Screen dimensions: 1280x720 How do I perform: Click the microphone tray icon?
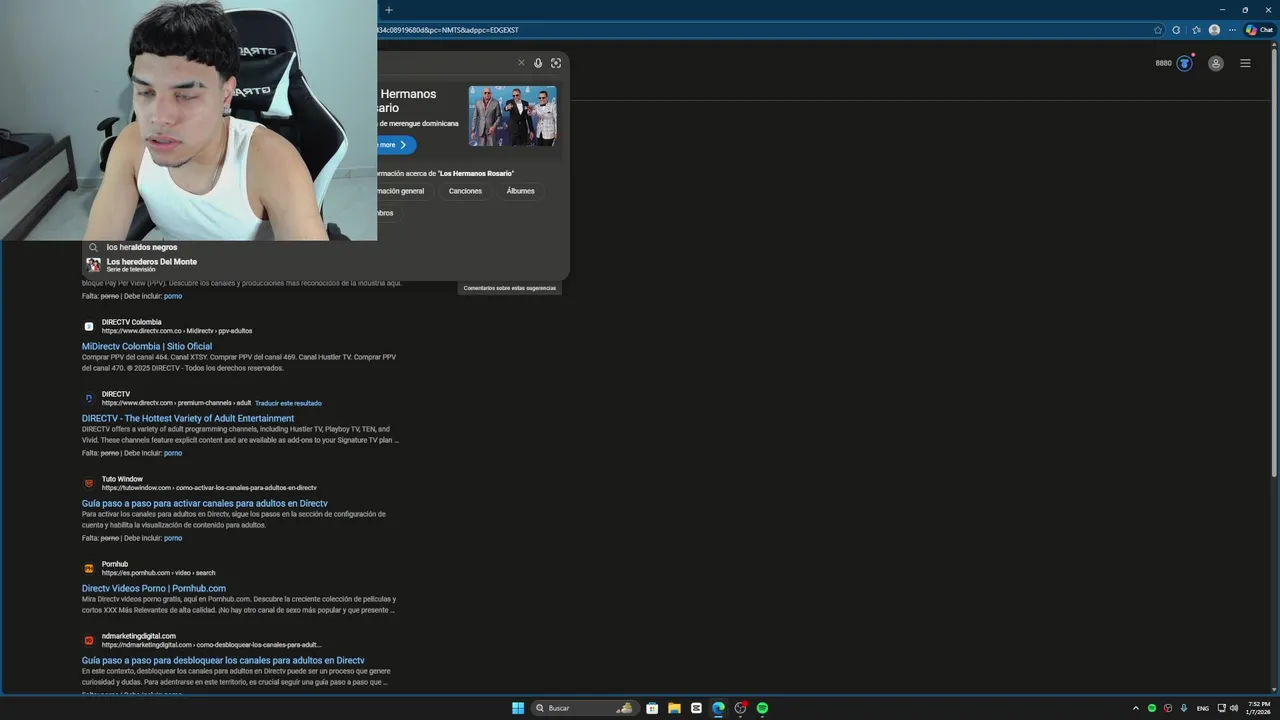[1184, 708]
